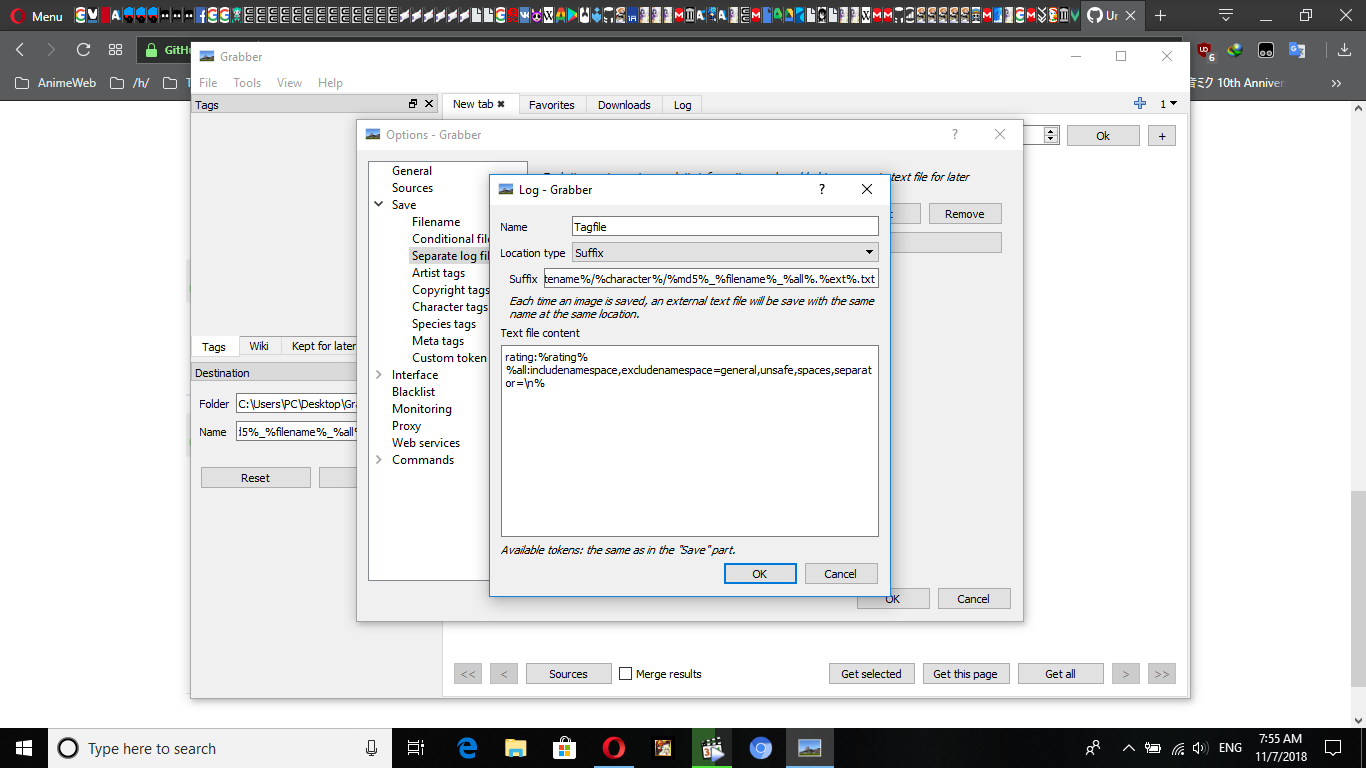The width and height of the screenshot is (1366, 768).
Task: Reload the page in Opera
Action: point(84,50)
